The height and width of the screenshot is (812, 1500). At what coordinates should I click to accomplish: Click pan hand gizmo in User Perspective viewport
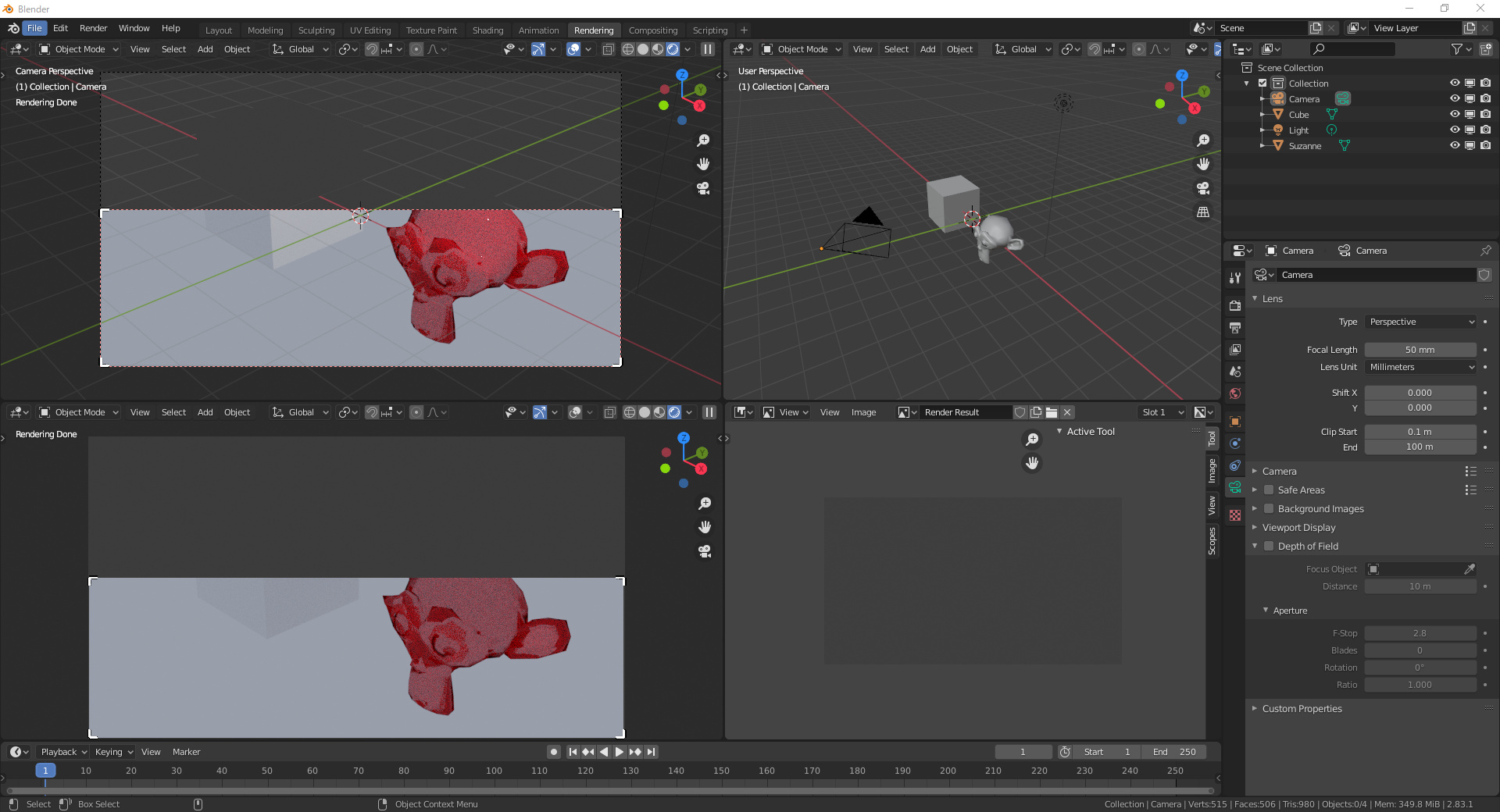click(1203, 164)
